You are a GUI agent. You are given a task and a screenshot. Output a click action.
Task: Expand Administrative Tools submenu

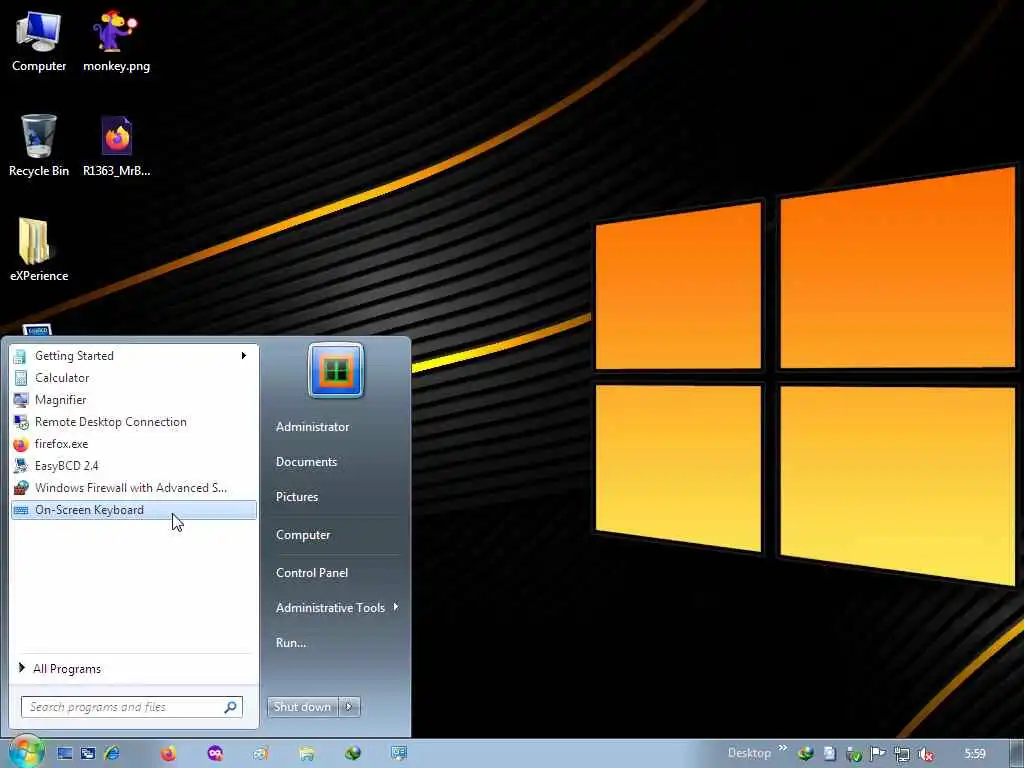[336, 607]
